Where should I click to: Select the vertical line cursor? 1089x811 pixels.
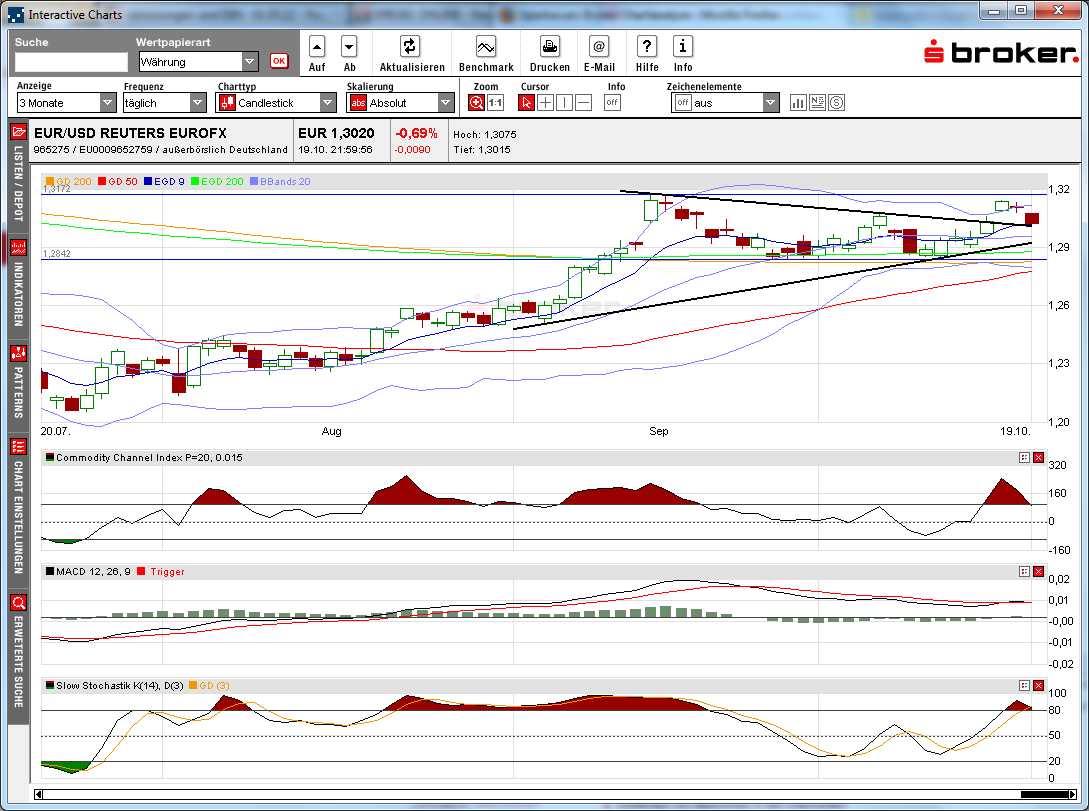click(x=565, y=103)
